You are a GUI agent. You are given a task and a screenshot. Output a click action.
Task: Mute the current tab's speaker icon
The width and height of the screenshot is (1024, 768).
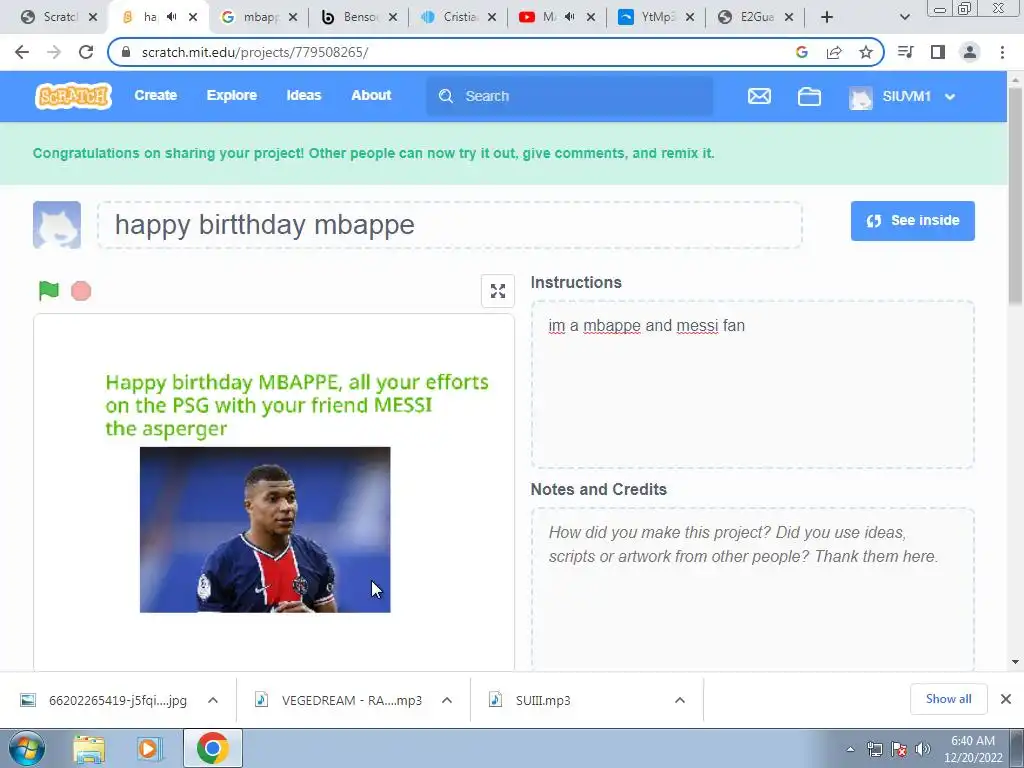[x=172, y=17]
